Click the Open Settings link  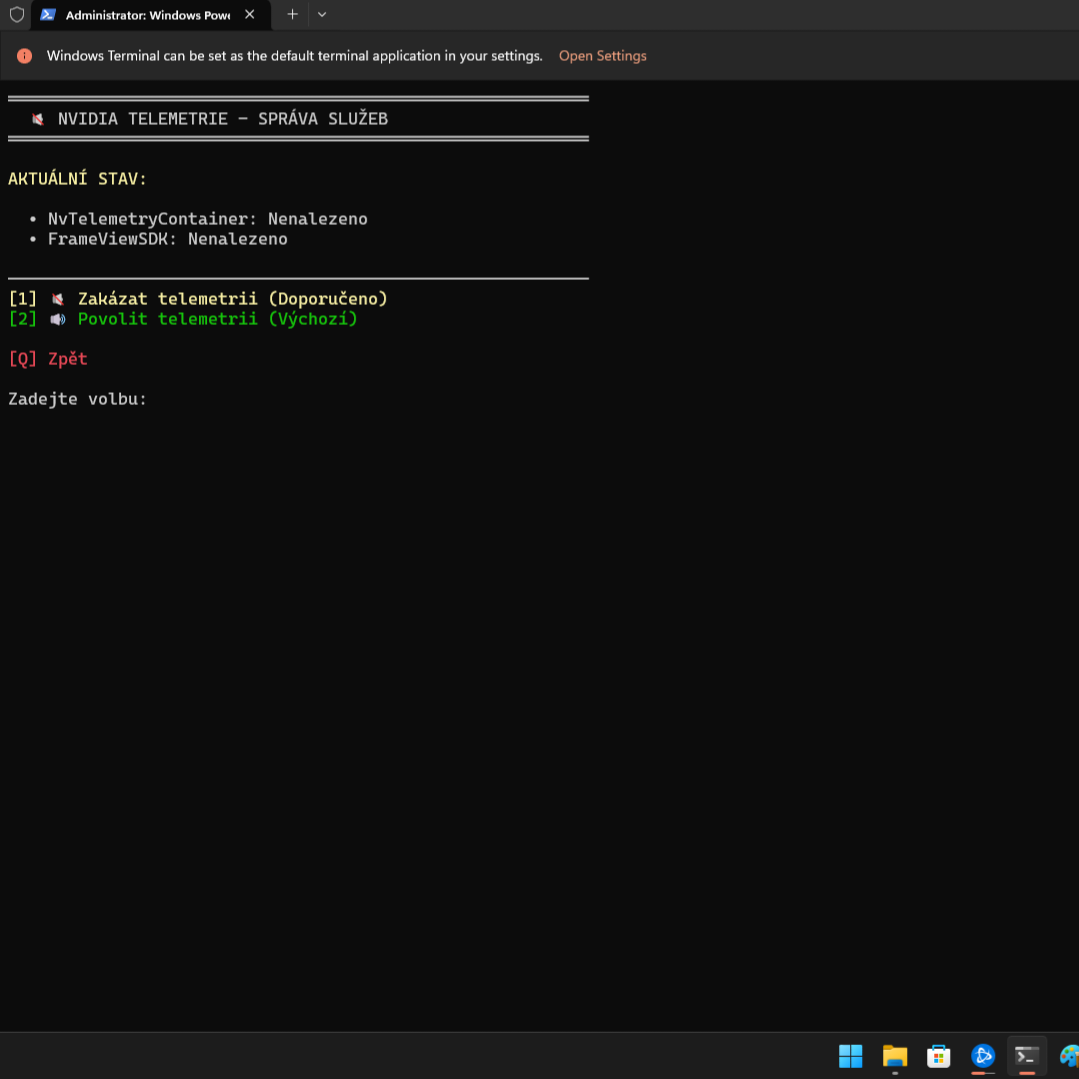tap(602, 56)
